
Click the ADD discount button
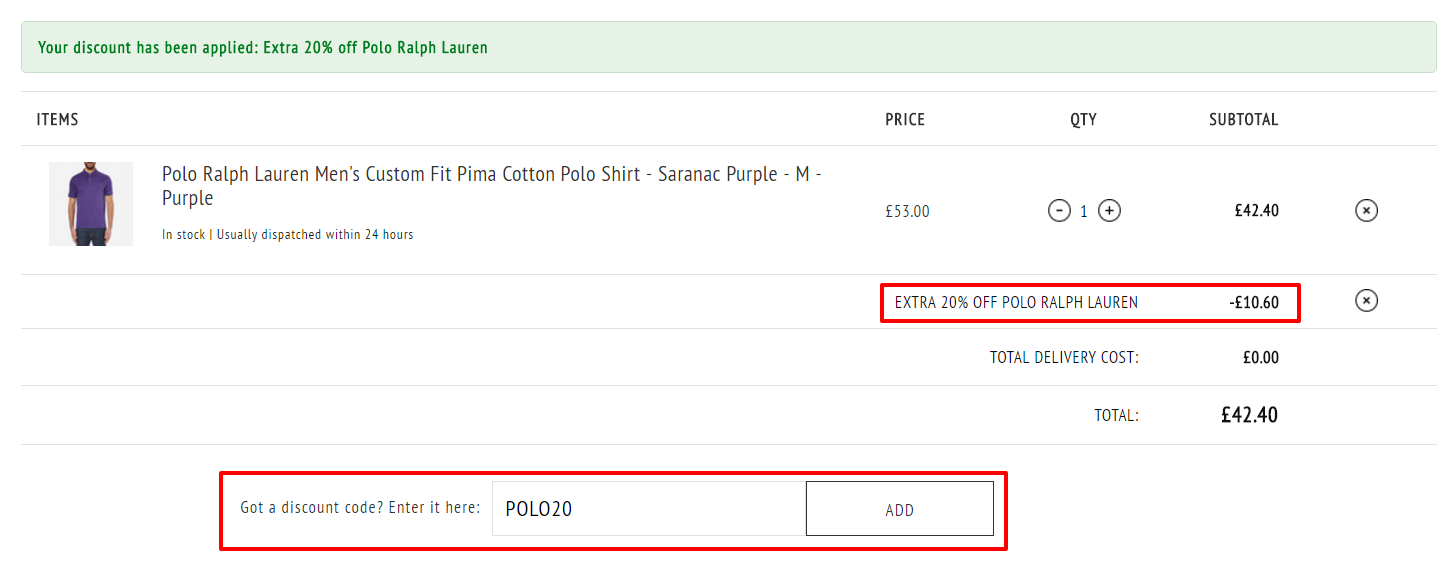pyautogui.click(x=900, y=509)
